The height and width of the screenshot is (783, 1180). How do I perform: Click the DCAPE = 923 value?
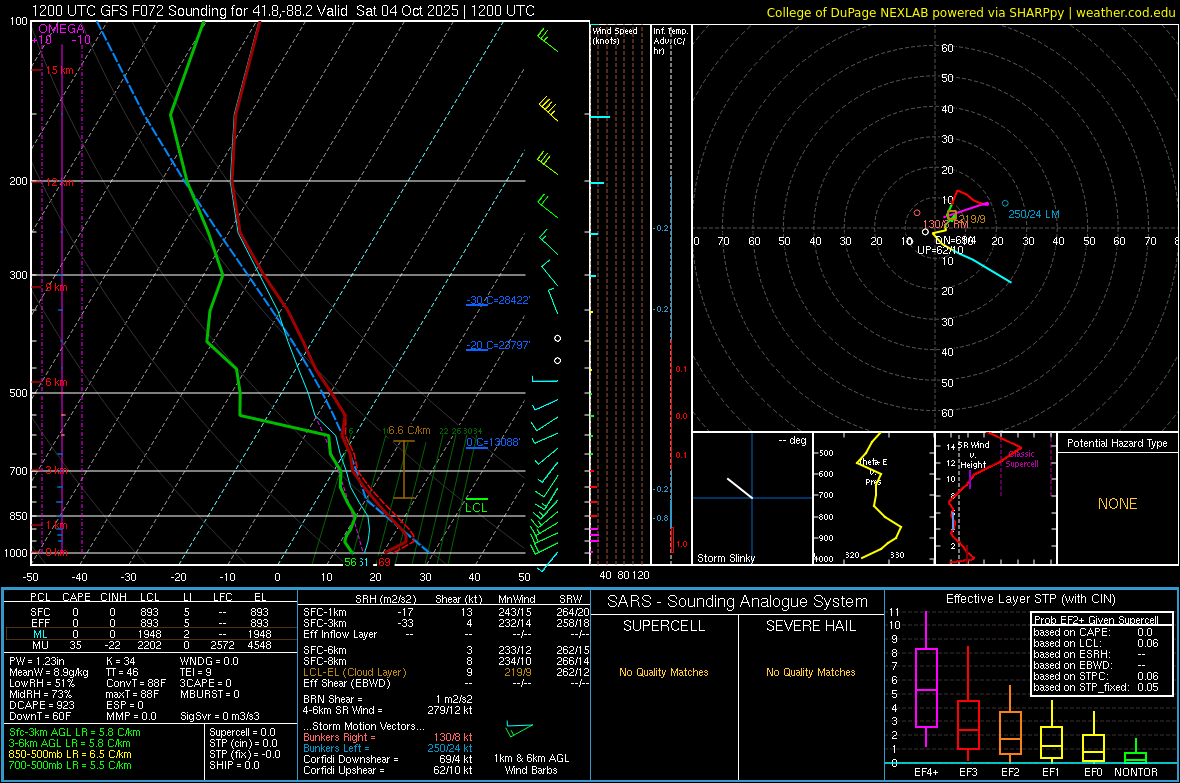(x=41, y=705)
